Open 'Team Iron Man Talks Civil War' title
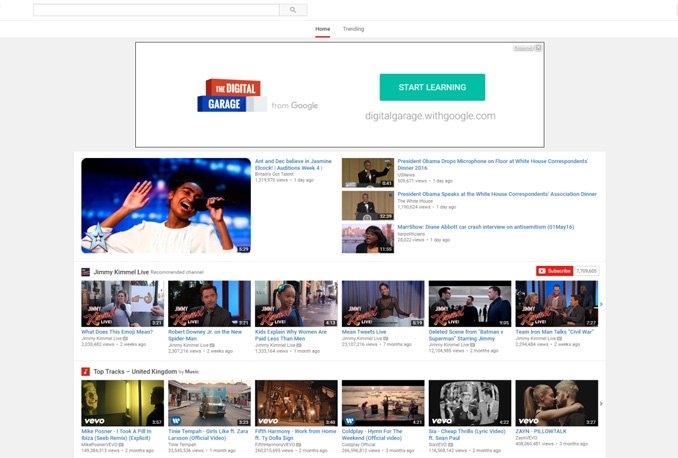This screenshot has height=458, width=678. point(554,332)
